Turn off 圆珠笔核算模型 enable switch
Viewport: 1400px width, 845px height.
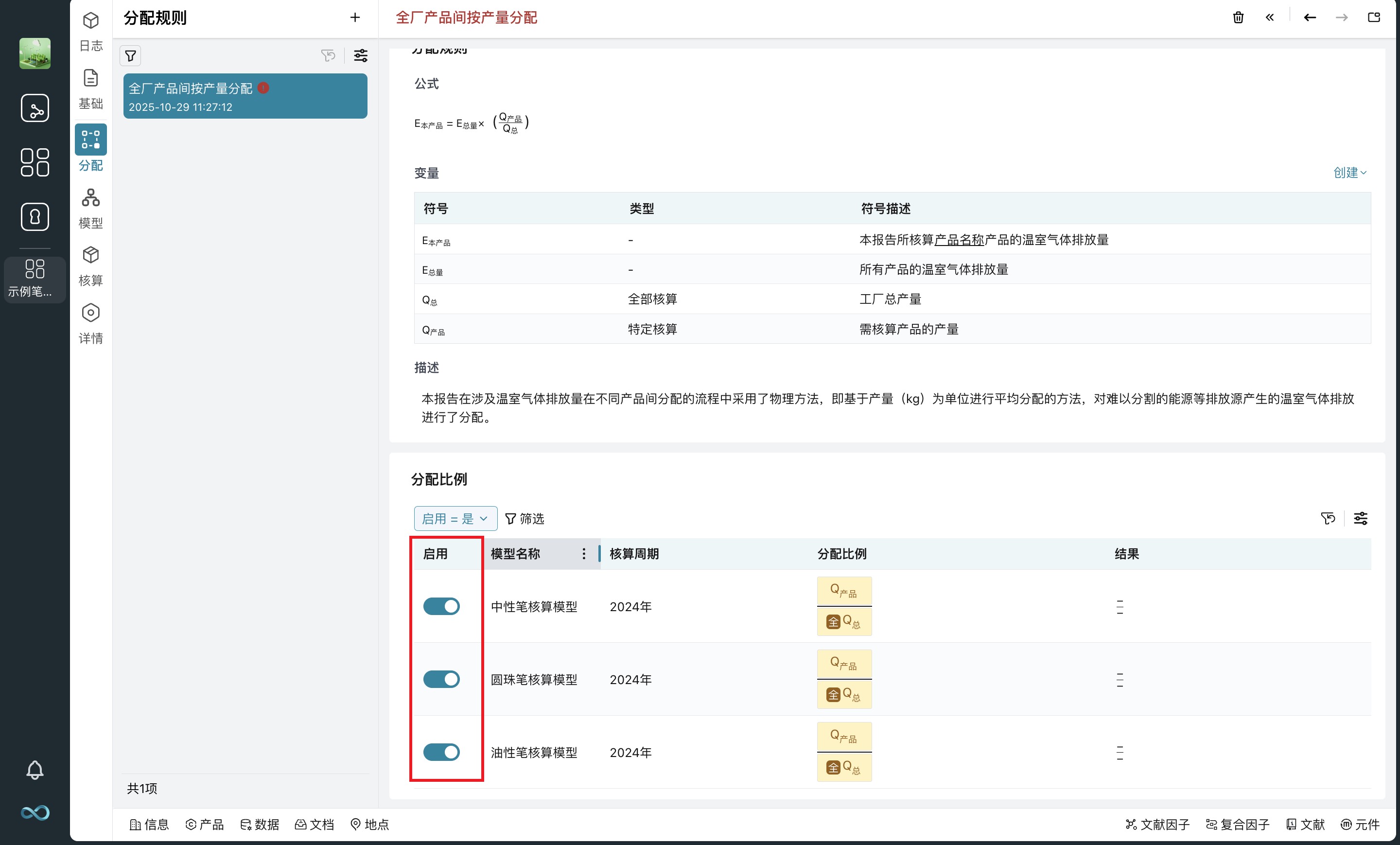pos(441,679)
